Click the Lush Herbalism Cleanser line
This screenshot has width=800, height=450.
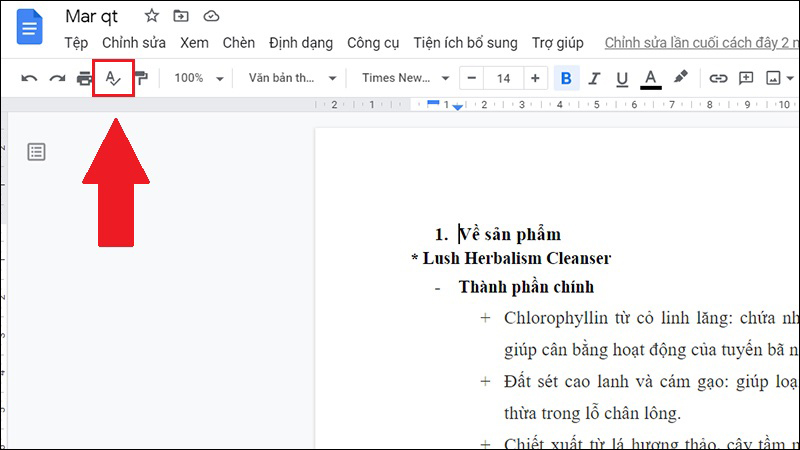point(511,258)
